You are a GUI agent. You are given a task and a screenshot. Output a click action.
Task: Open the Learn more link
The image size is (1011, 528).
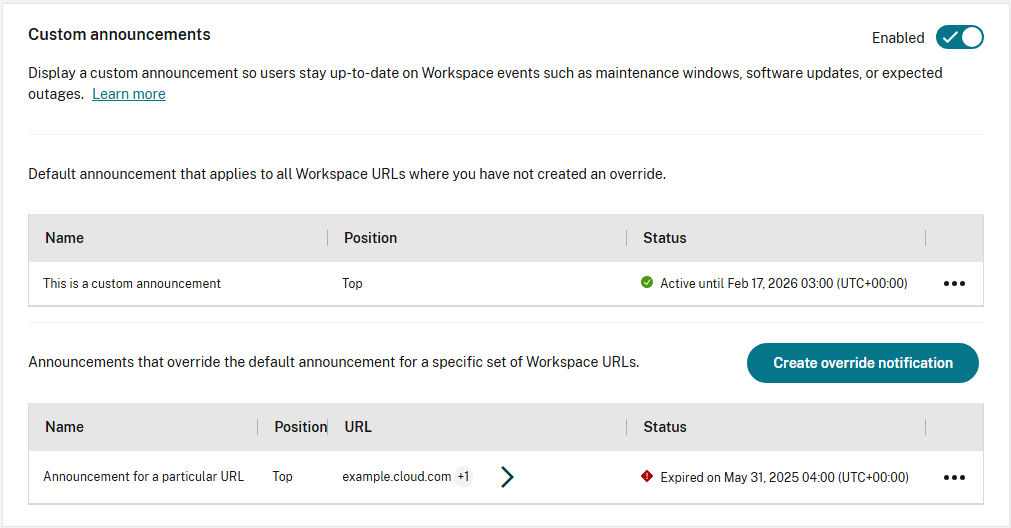pos(129,94)
